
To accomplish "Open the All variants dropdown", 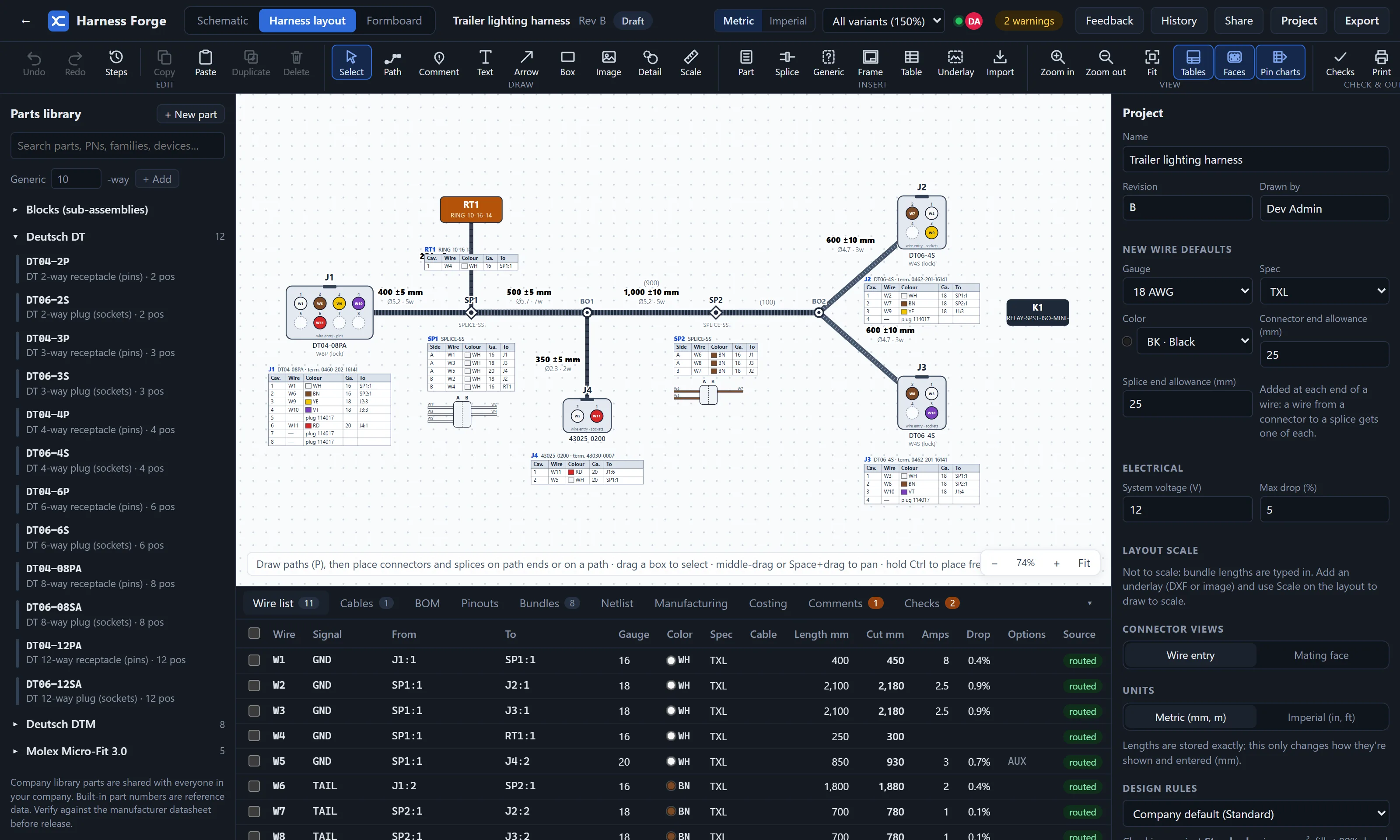I will pos(883,21).
